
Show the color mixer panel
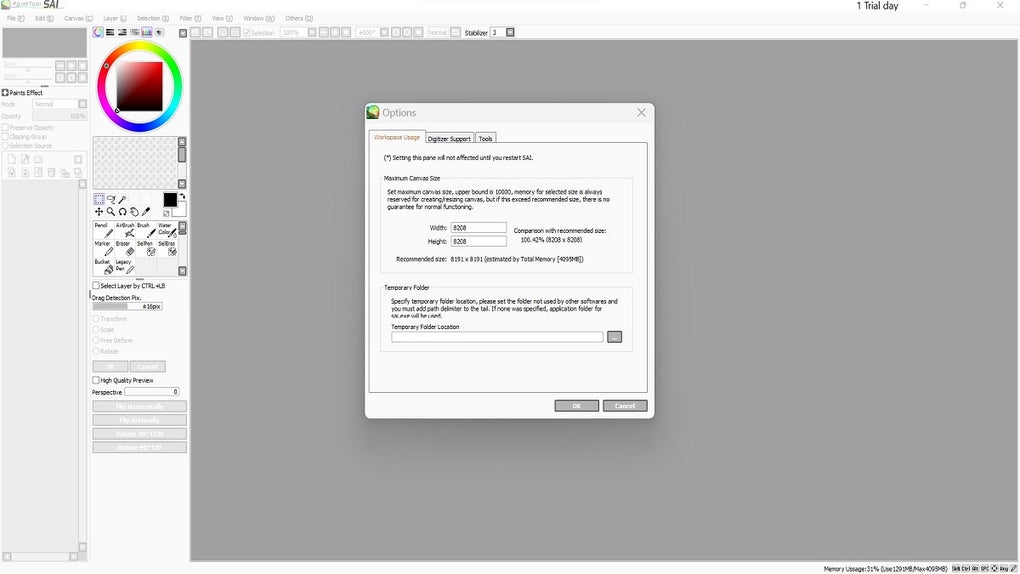[x=135, y=32]
